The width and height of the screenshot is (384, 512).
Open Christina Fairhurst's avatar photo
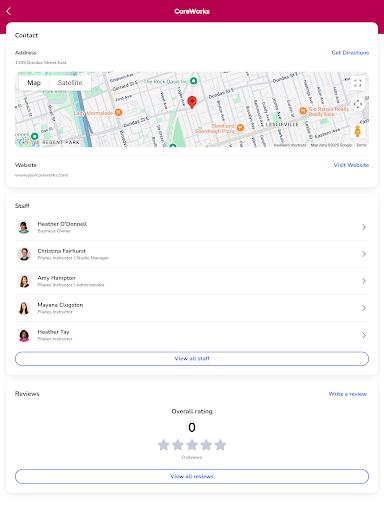(x=24, y=254)
